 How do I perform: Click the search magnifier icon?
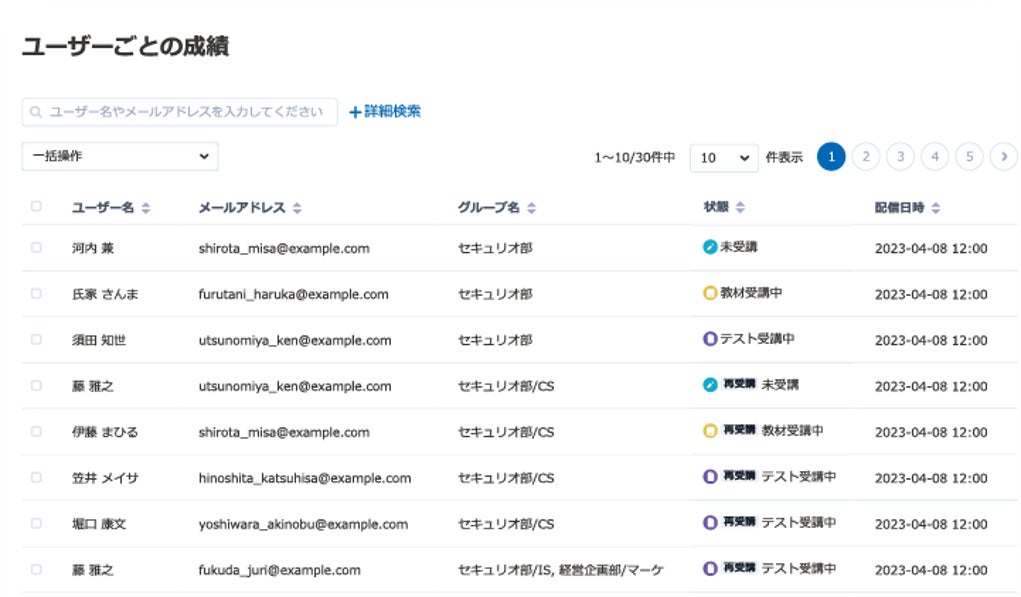pyautogui.click(x=36, y=112)
